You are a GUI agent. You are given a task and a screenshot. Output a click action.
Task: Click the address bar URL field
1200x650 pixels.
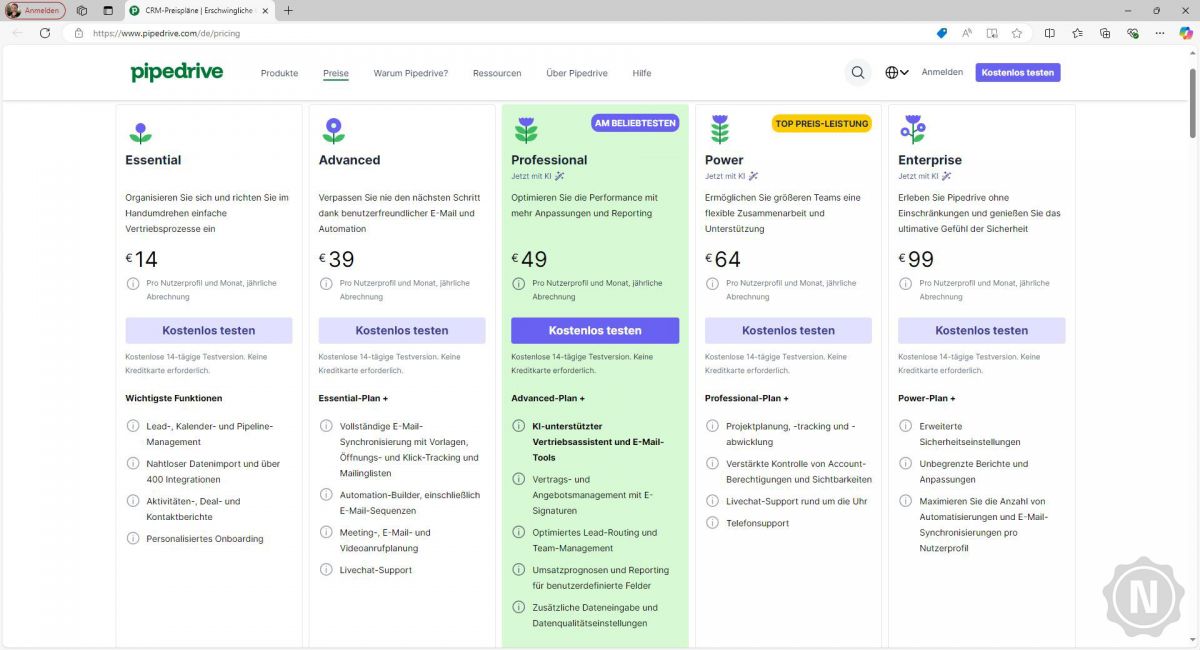pyautogui.click(x=500, y=33)
